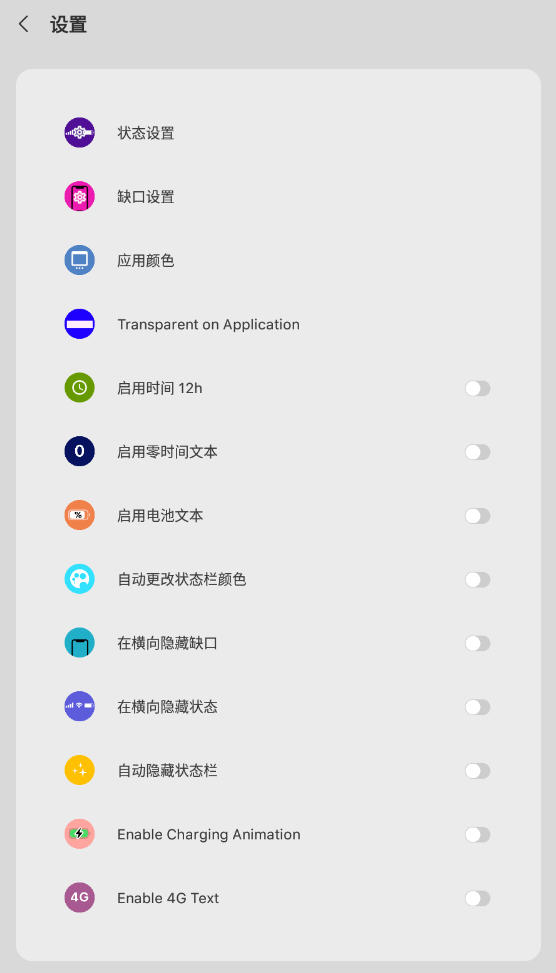Click the Transparent on Application bar icon
This screenshot has height=973, width=556.
click(x=79, y=324)
